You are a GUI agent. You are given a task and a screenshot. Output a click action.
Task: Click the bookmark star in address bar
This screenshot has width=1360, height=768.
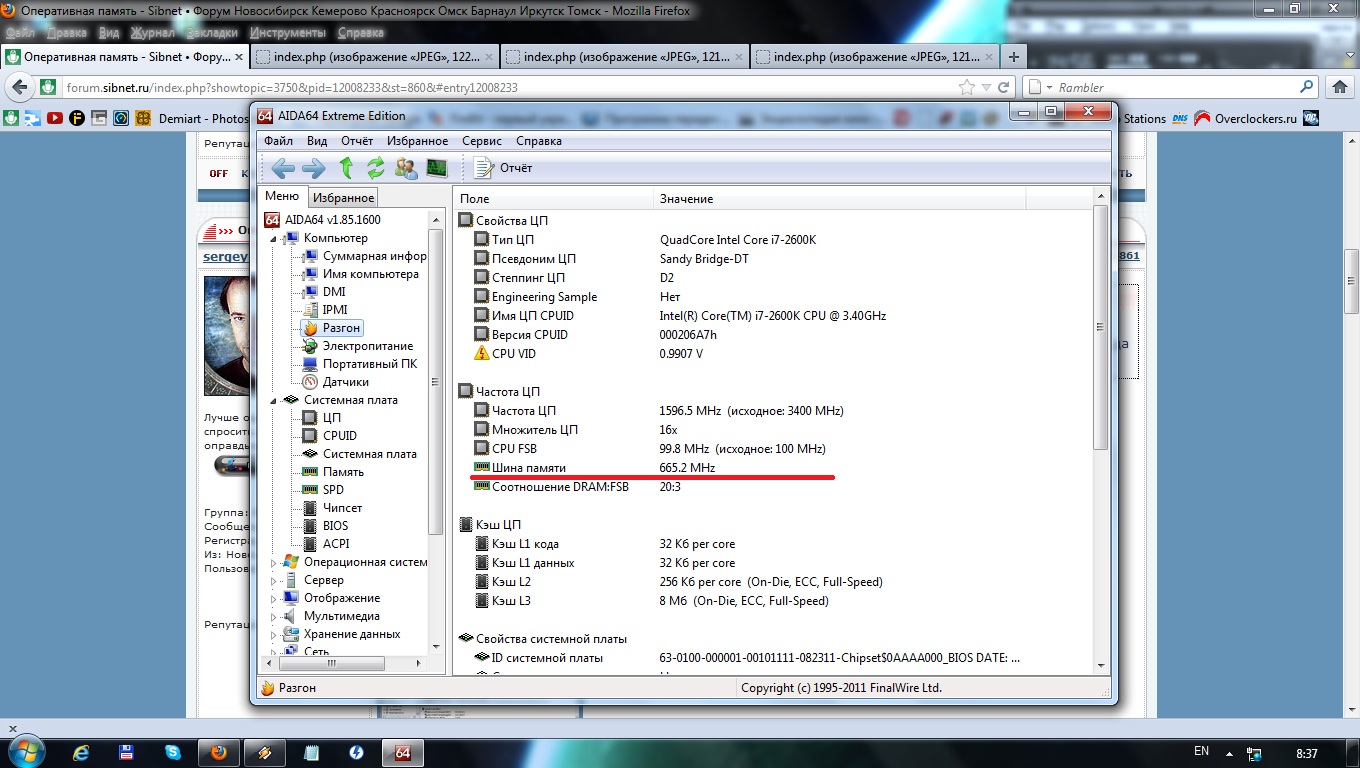966,88
